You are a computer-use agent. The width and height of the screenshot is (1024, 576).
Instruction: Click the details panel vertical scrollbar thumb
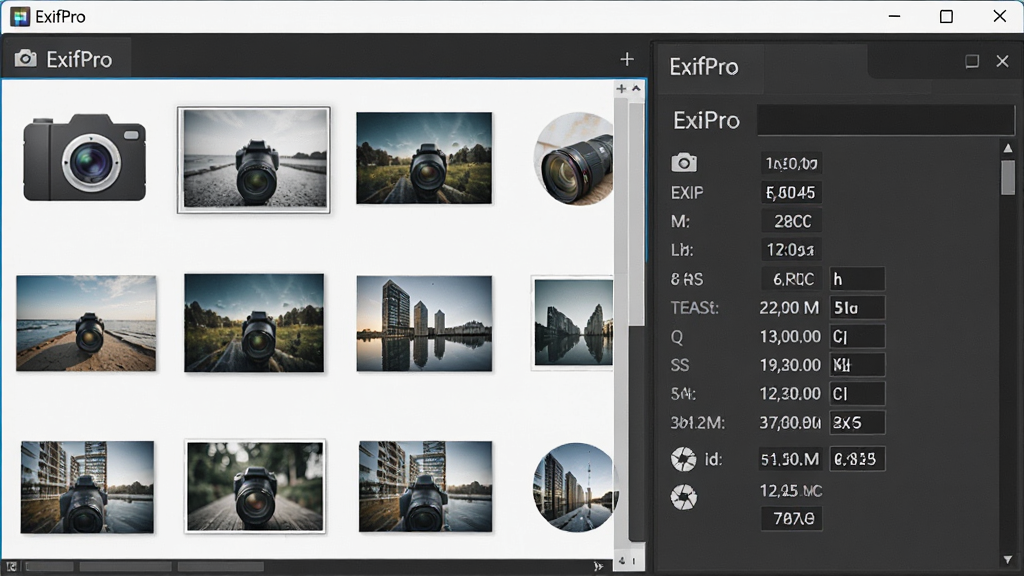tap(1008, 177)
